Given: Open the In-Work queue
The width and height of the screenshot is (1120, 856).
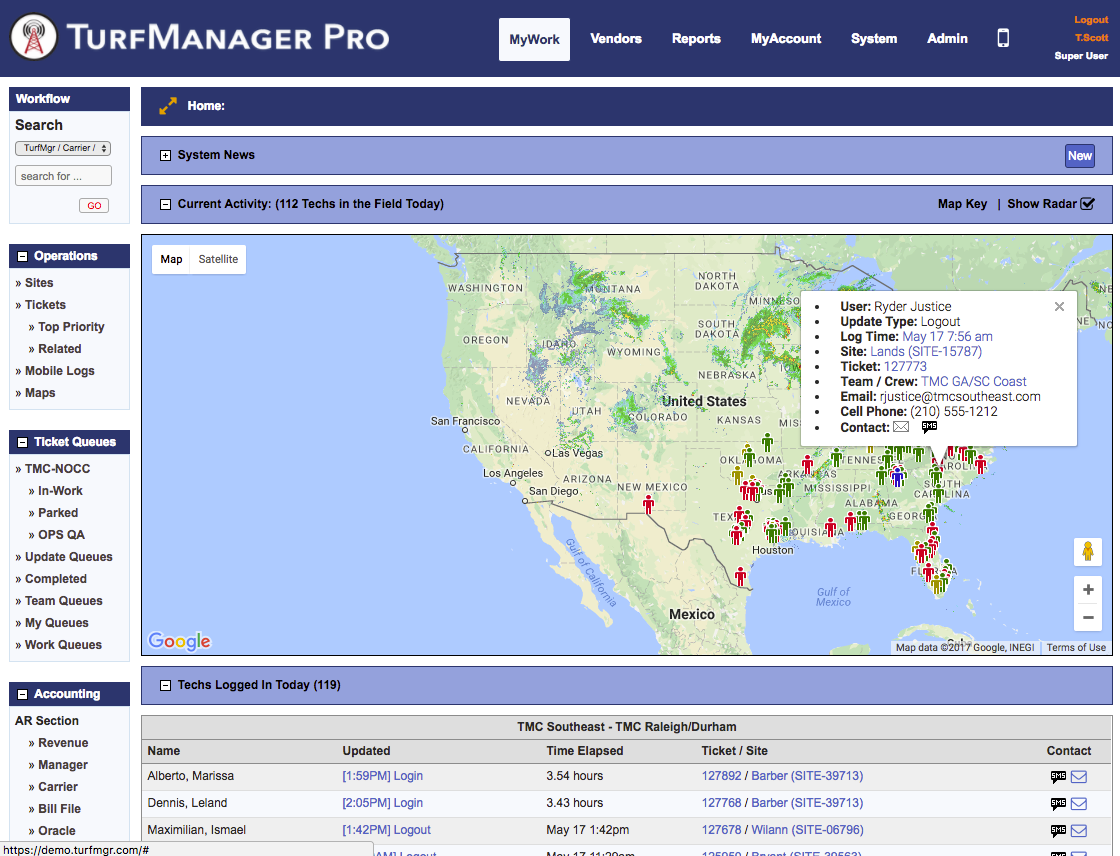Looking at the screenshot, I should click(60, 491).
